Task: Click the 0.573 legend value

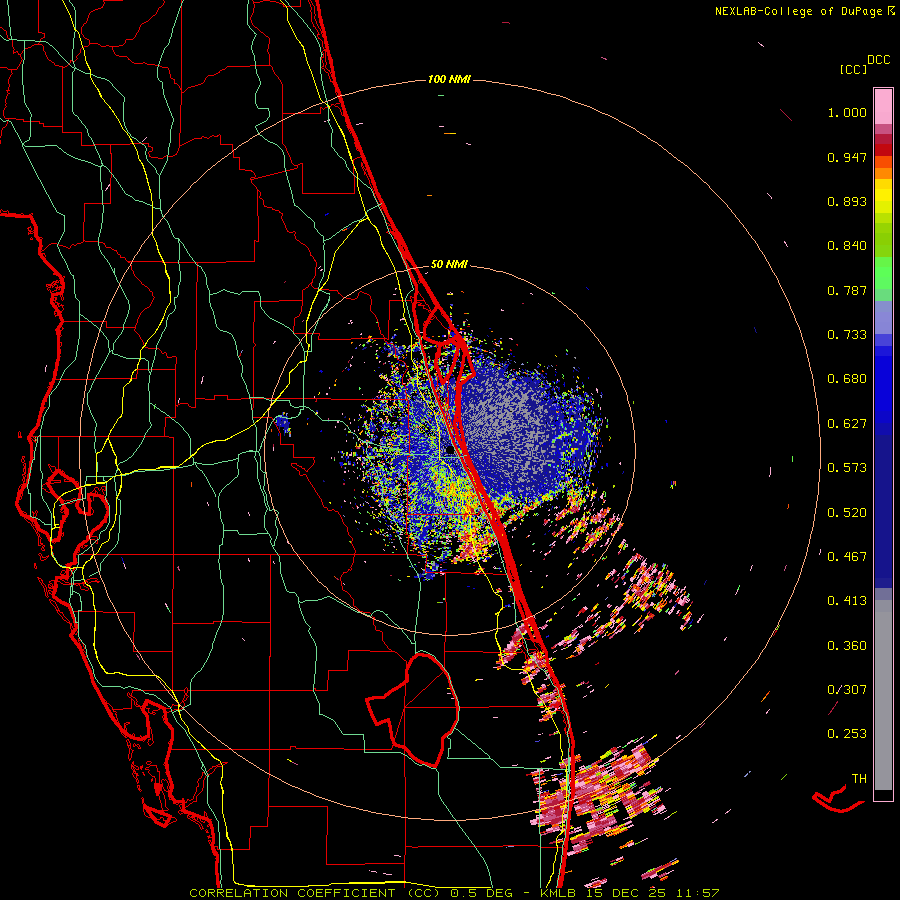Action: point(847,468)
